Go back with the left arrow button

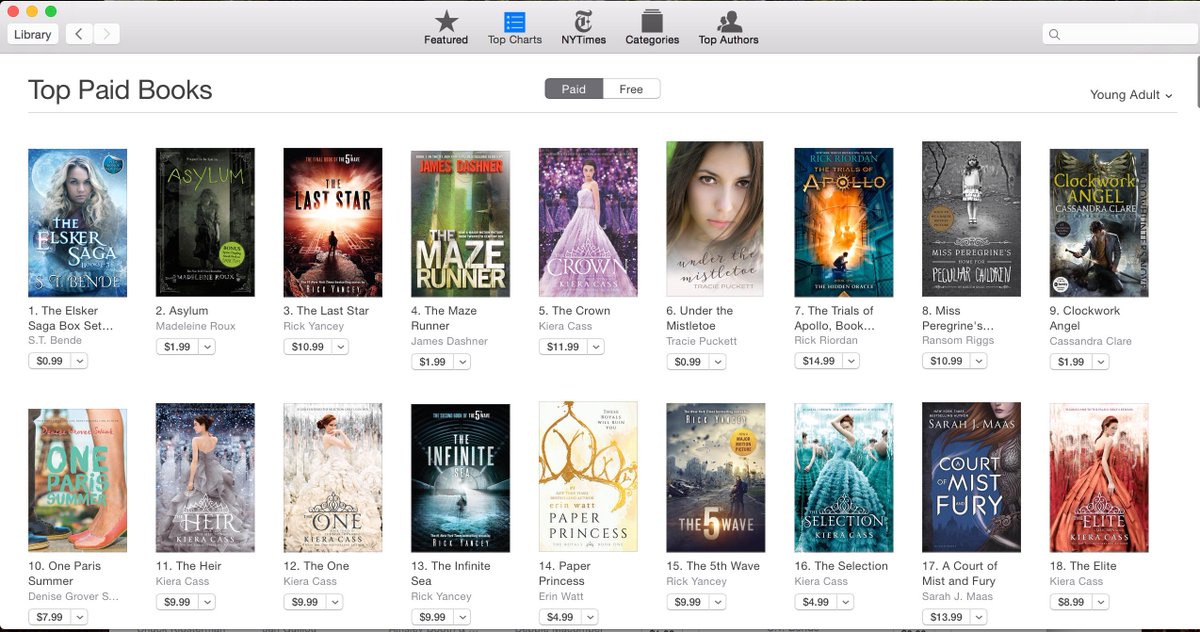79,34
